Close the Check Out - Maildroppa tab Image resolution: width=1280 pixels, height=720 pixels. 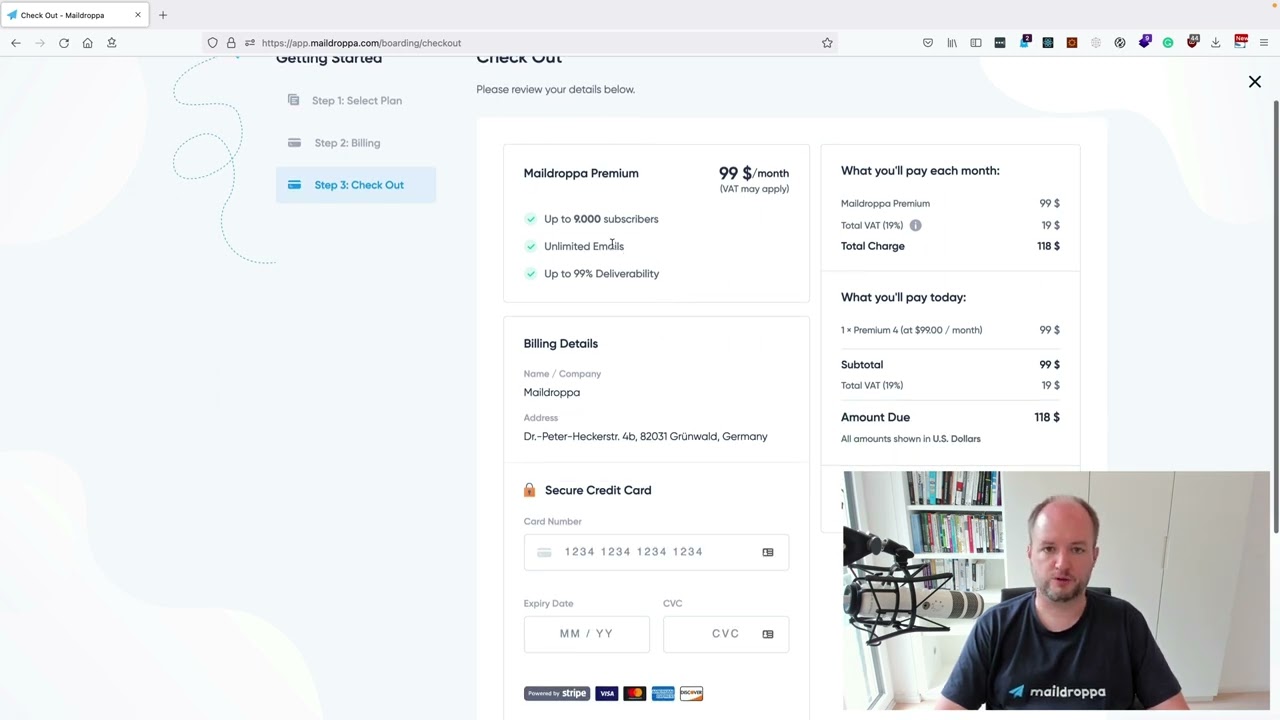[138, 15]
